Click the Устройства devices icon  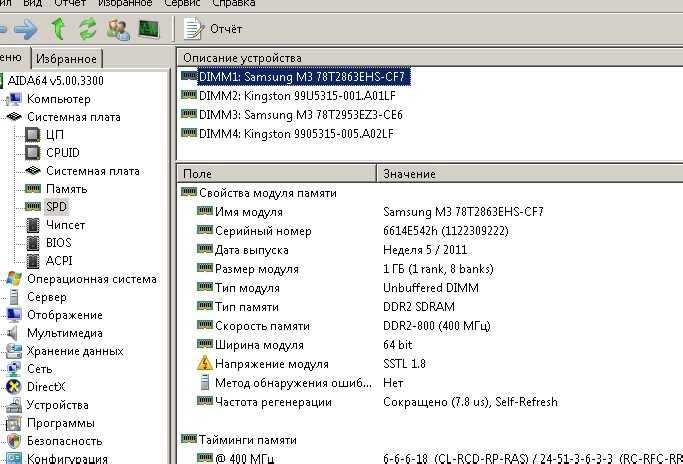(x=14, y=405)
